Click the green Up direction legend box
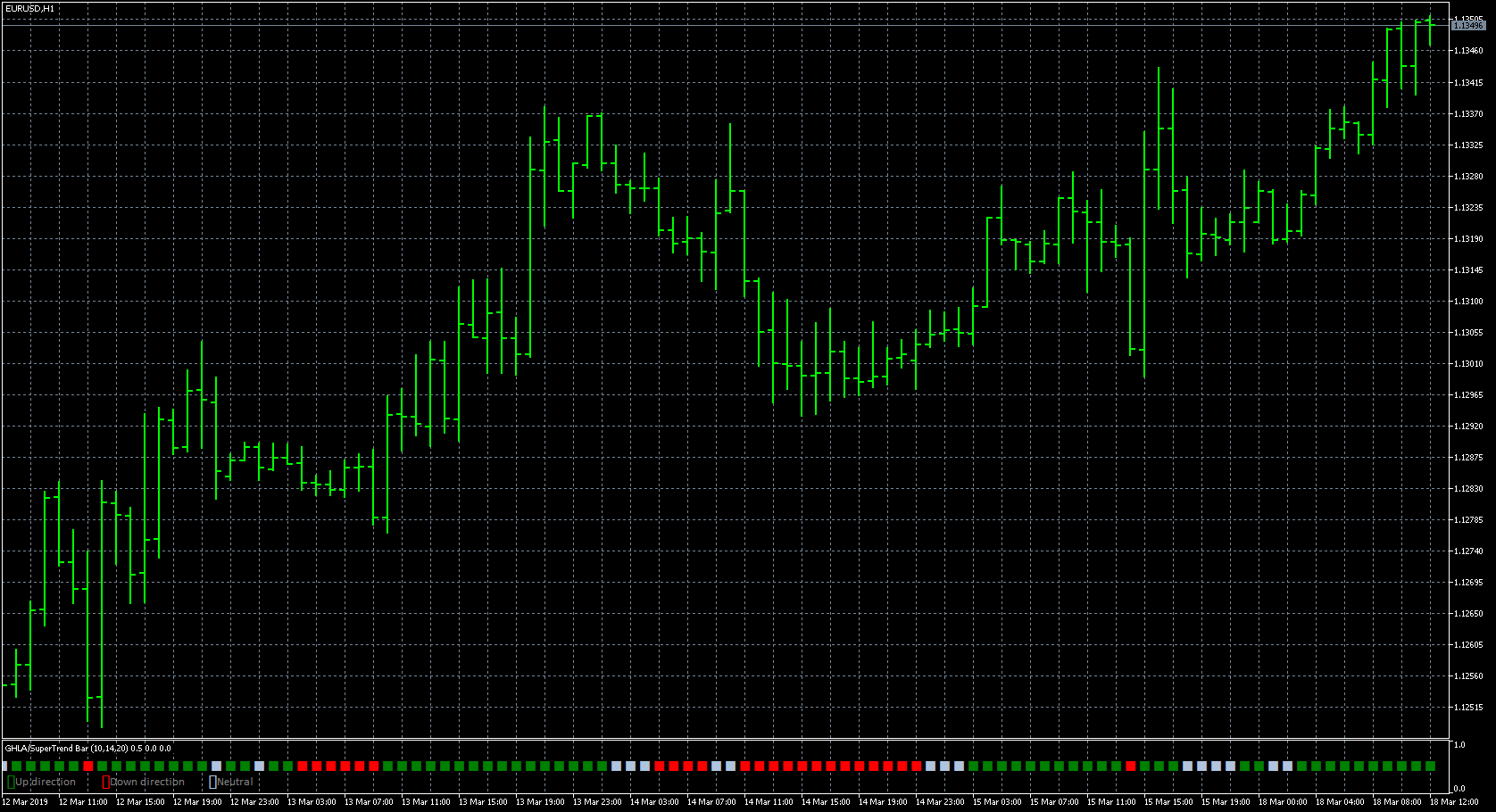 click(x=11, y=782)
